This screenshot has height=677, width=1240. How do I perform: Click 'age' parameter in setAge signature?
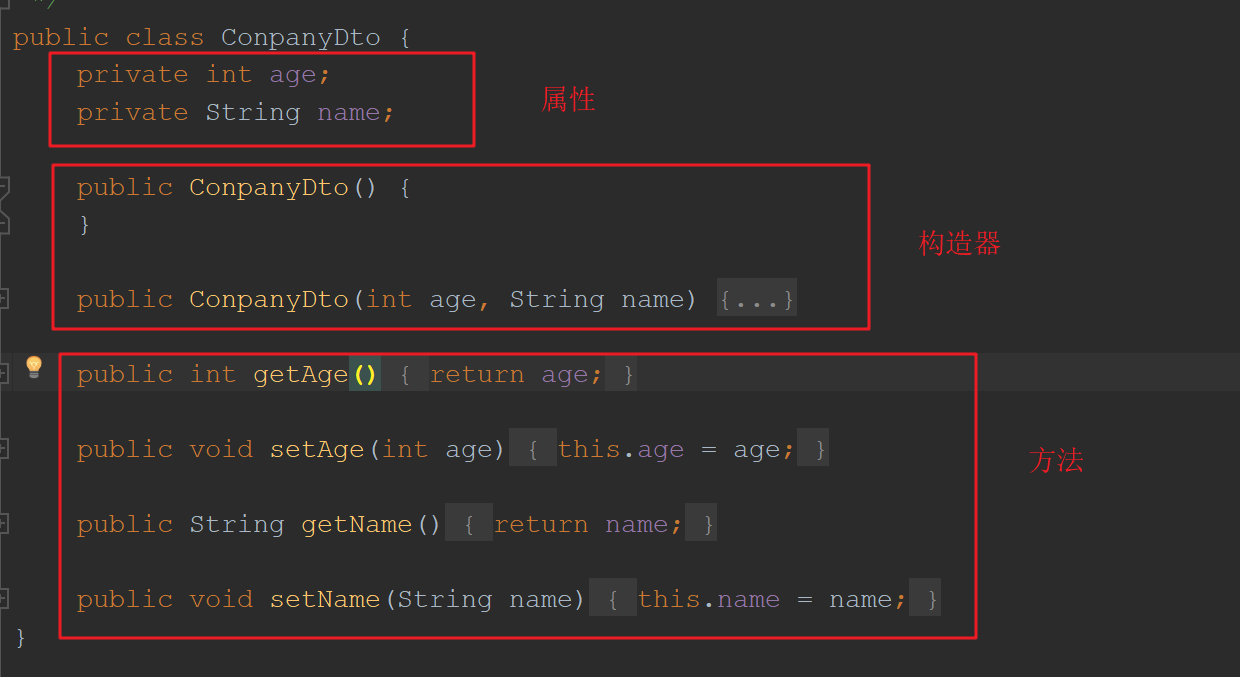(469, 449)
